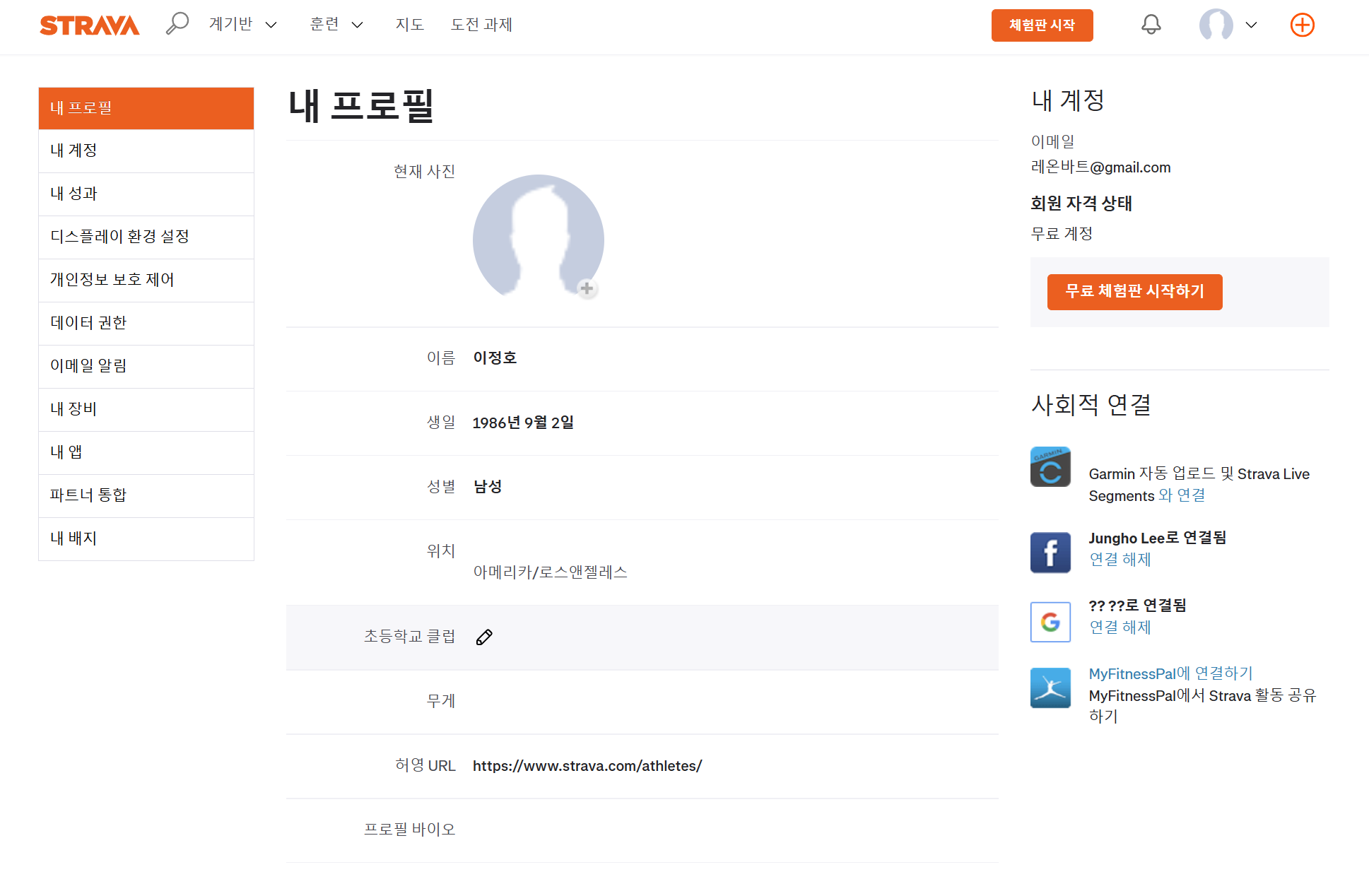Image resolution: width=1369 pixels, height=896 pixels.
Task: Click the Garmin Connect icon
Action: pos(1050,467)
